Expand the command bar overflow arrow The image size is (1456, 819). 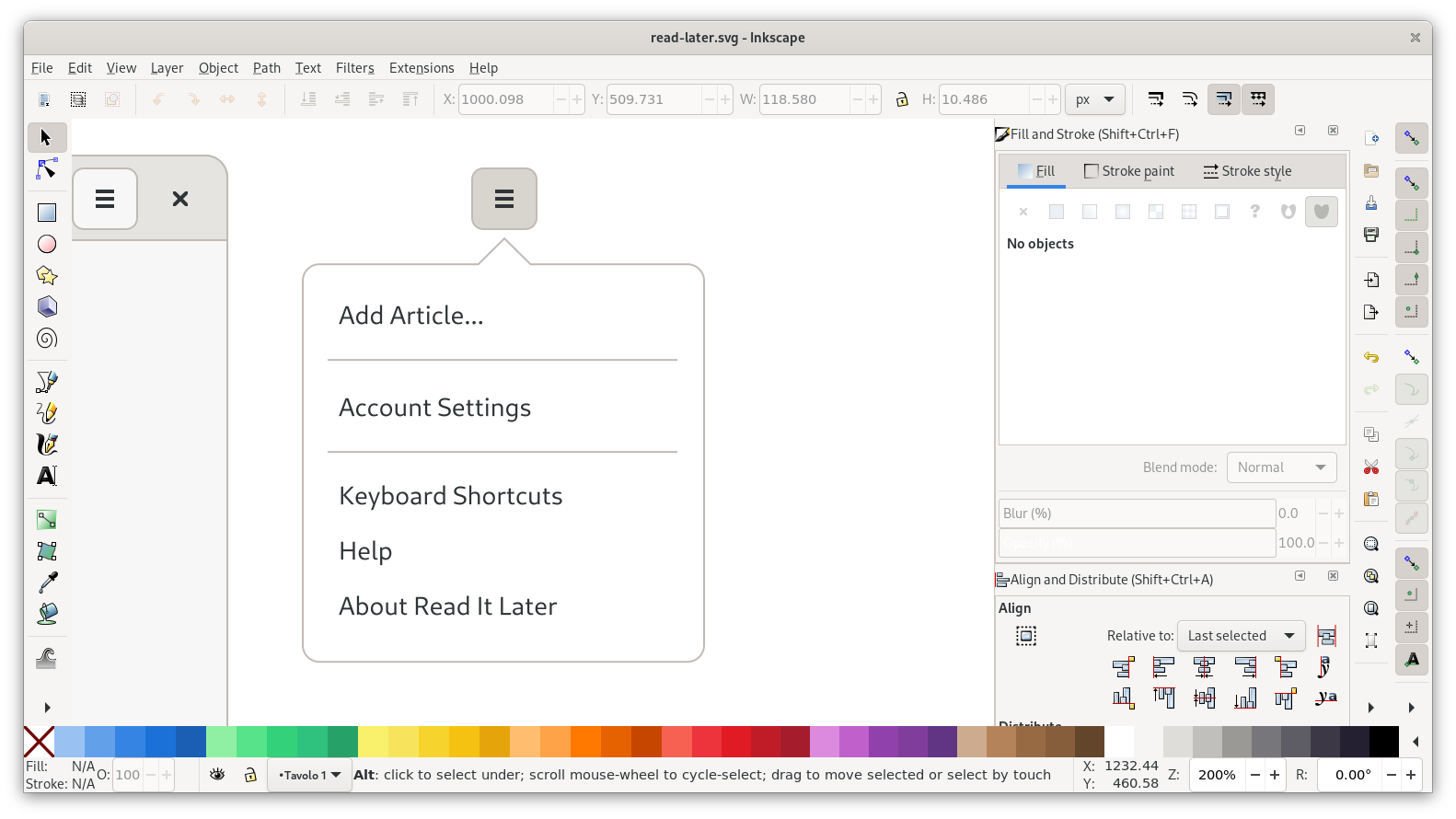point(1371,708)
